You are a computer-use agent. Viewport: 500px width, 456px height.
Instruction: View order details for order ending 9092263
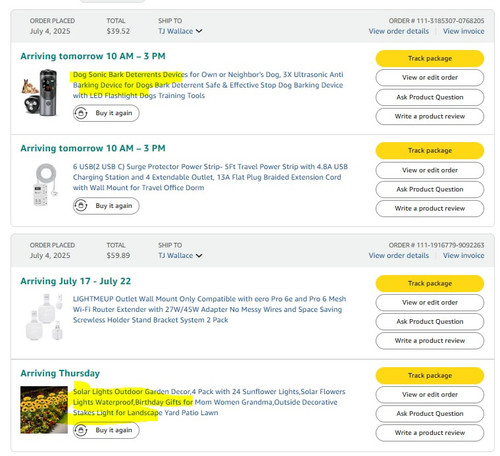click(x=399, y=256)
